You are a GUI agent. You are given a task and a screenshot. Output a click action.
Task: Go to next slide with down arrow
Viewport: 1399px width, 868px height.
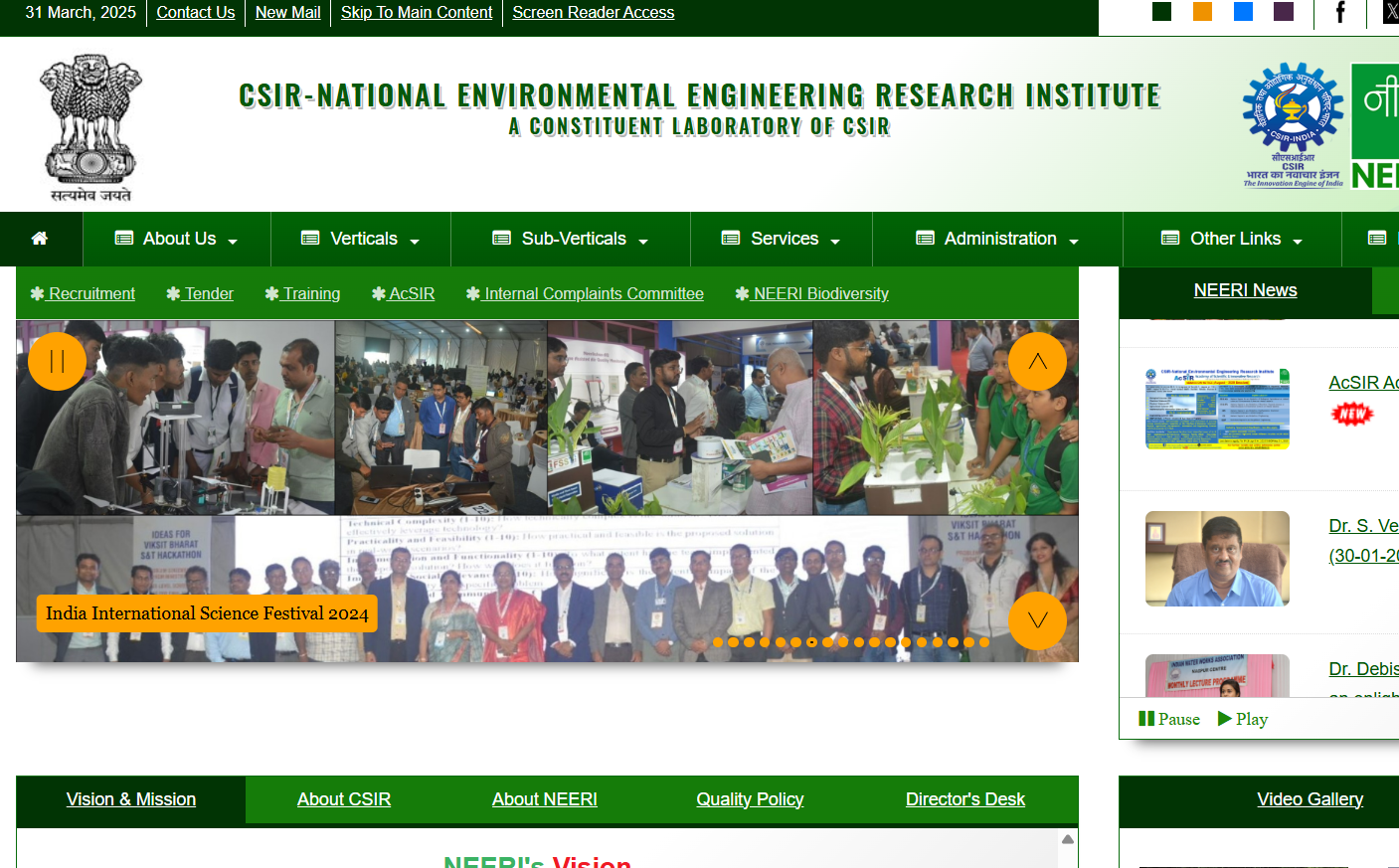tap(1037, 620)
